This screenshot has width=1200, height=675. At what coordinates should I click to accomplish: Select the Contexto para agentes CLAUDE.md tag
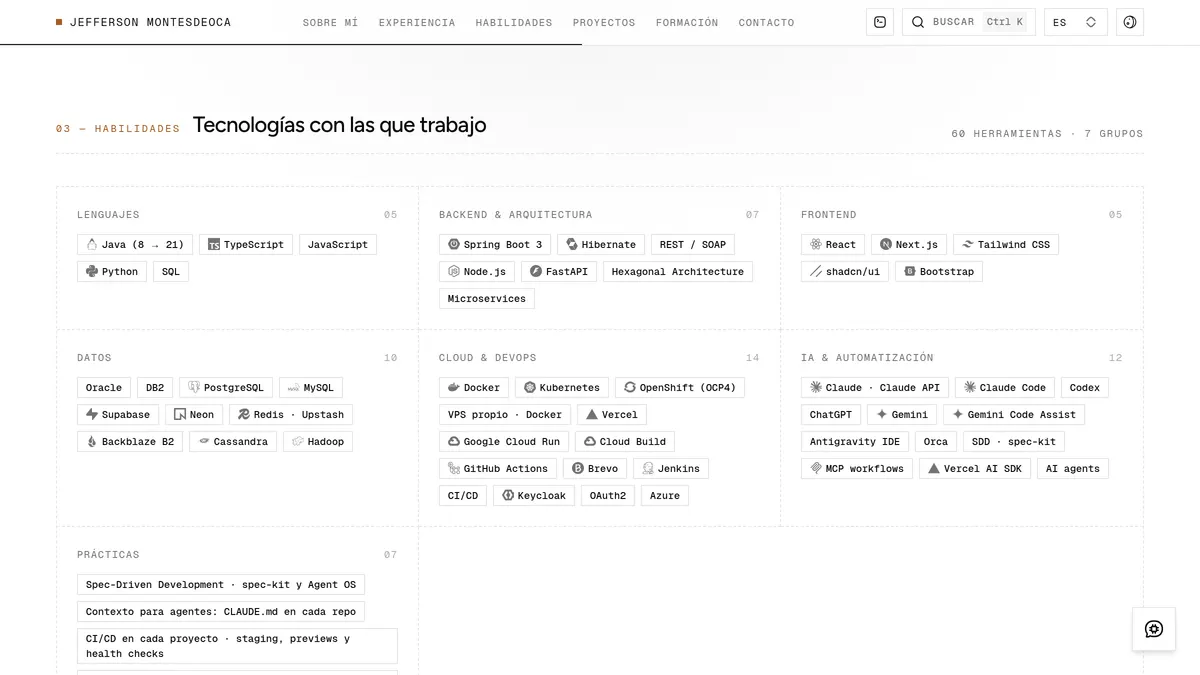tap(221, 611)
